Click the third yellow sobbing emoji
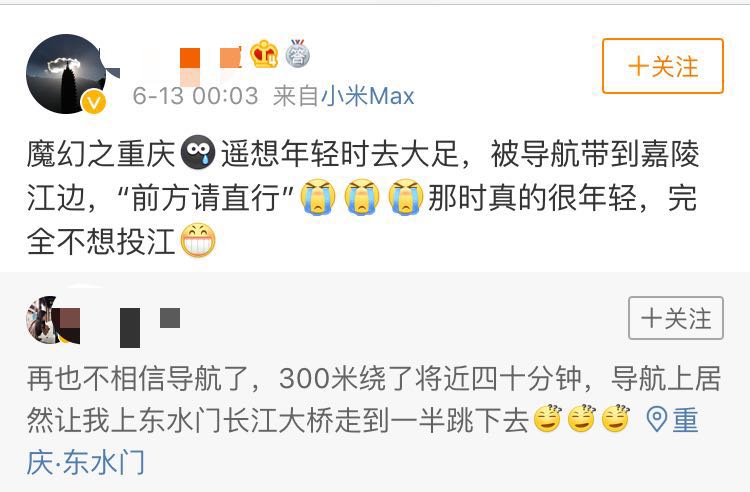Screen dimensions: 750x492 tap(406, 197)
